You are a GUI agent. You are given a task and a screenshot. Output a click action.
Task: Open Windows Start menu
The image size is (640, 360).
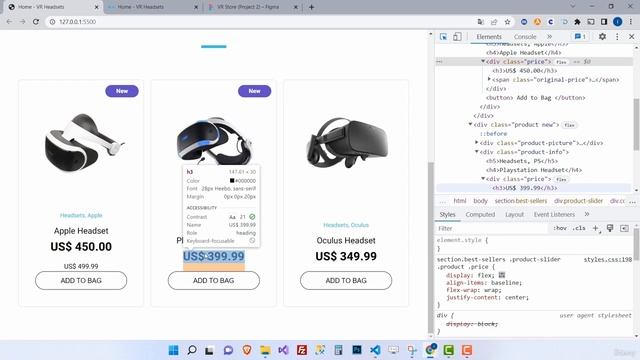pos(173,350)
